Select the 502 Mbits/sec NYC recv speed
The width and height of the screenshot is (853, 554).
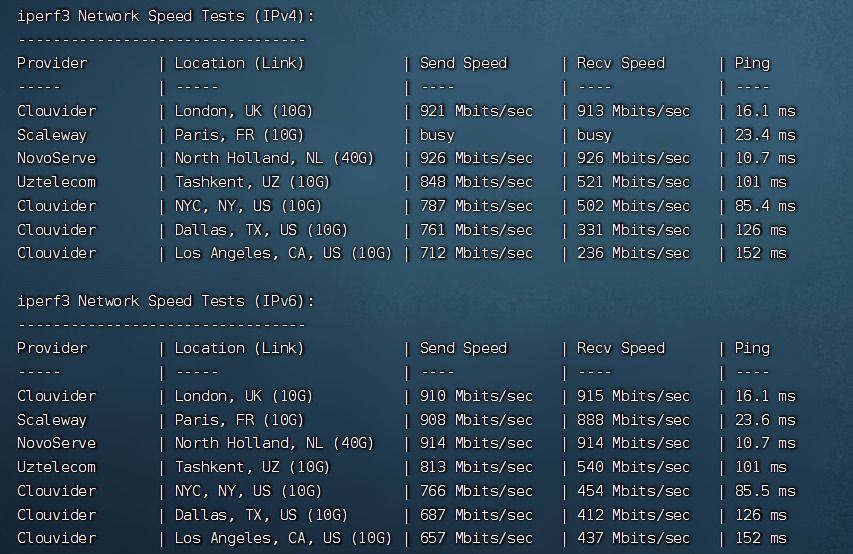pyautogui.click(x=633, y=206)
